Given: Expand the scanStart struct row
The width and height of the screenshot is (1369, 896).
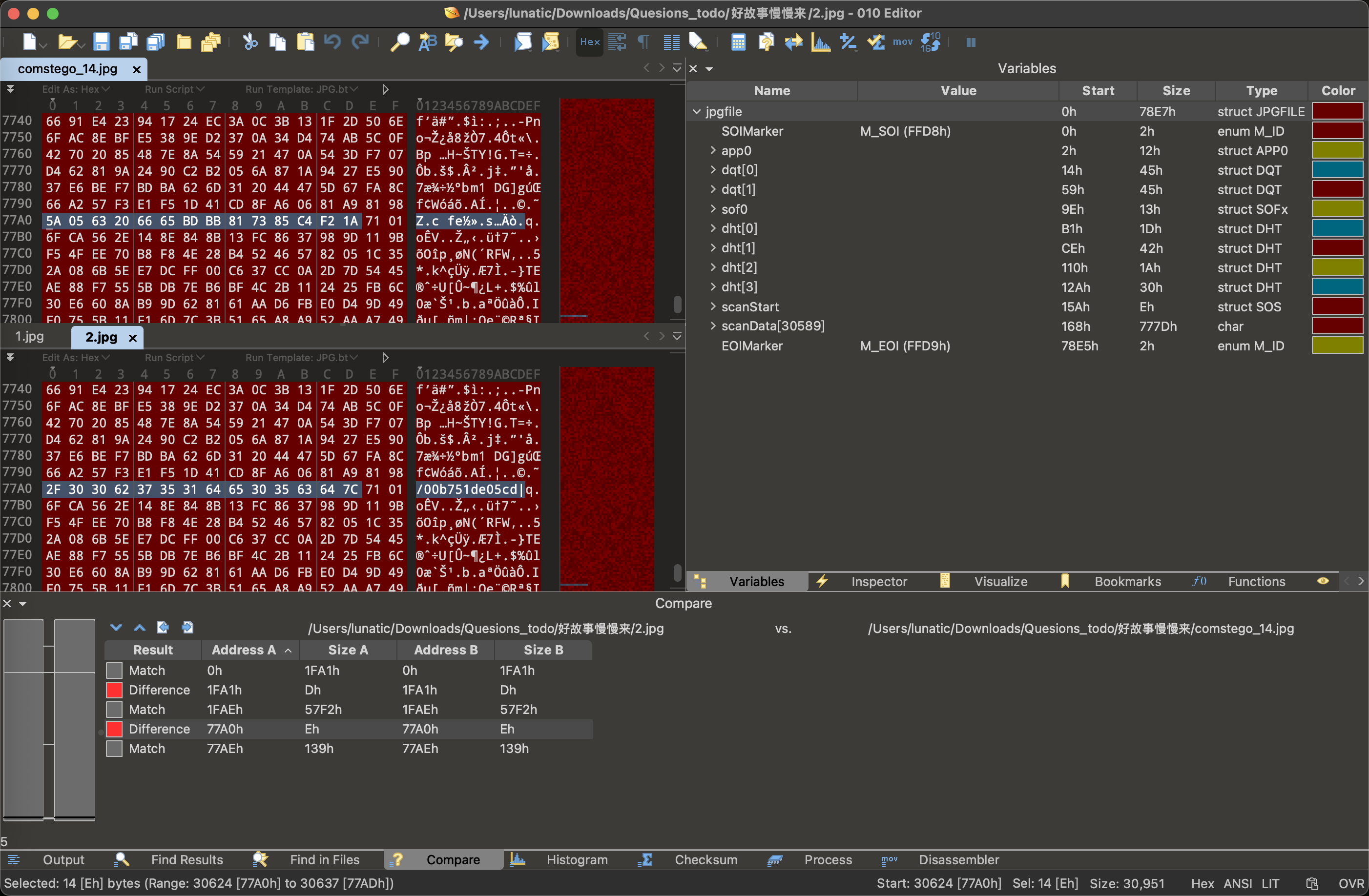Looking at the screenshot, I should (713, 306).
